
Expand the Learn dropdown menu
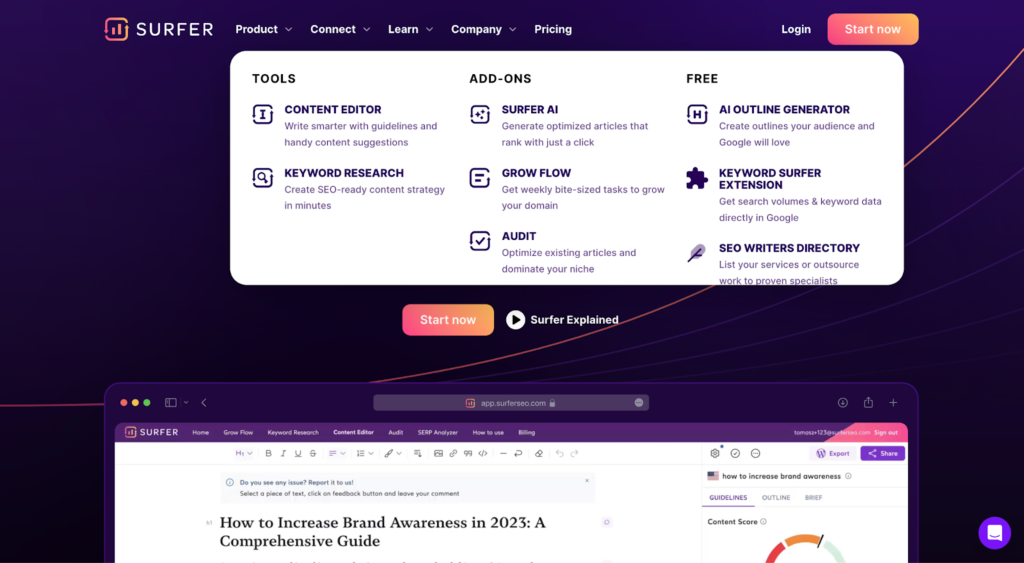[411, 29]
